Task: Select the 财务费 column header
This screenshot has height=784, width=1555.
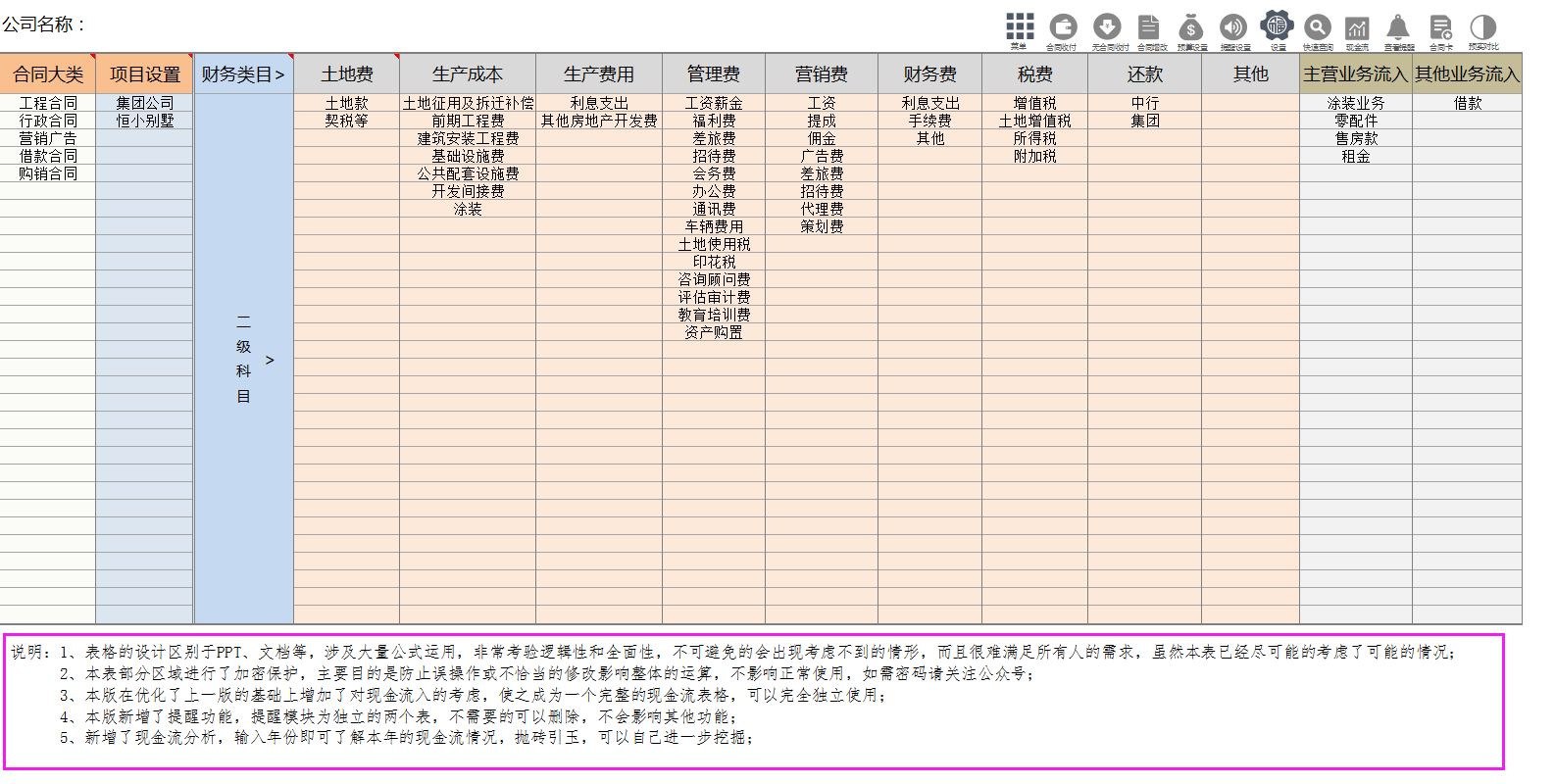Action: tap(930, 74)
